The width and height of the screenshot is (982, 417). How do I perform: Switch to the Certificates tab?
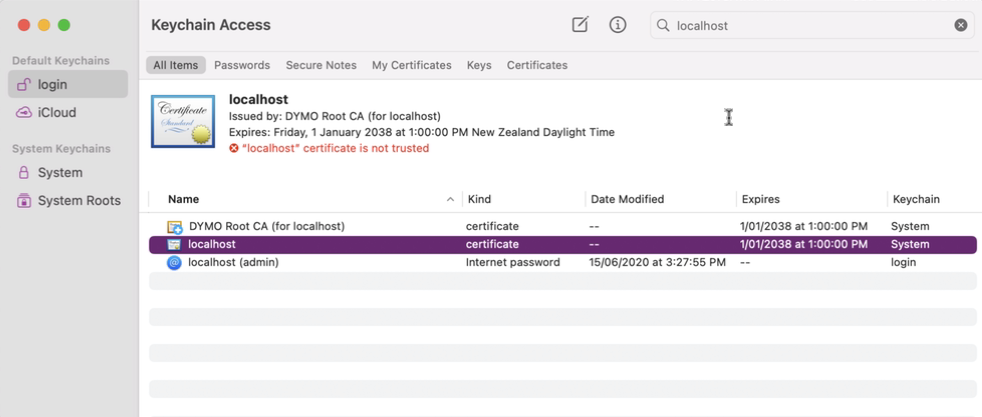pyautogui.click(x=537, y=65)
